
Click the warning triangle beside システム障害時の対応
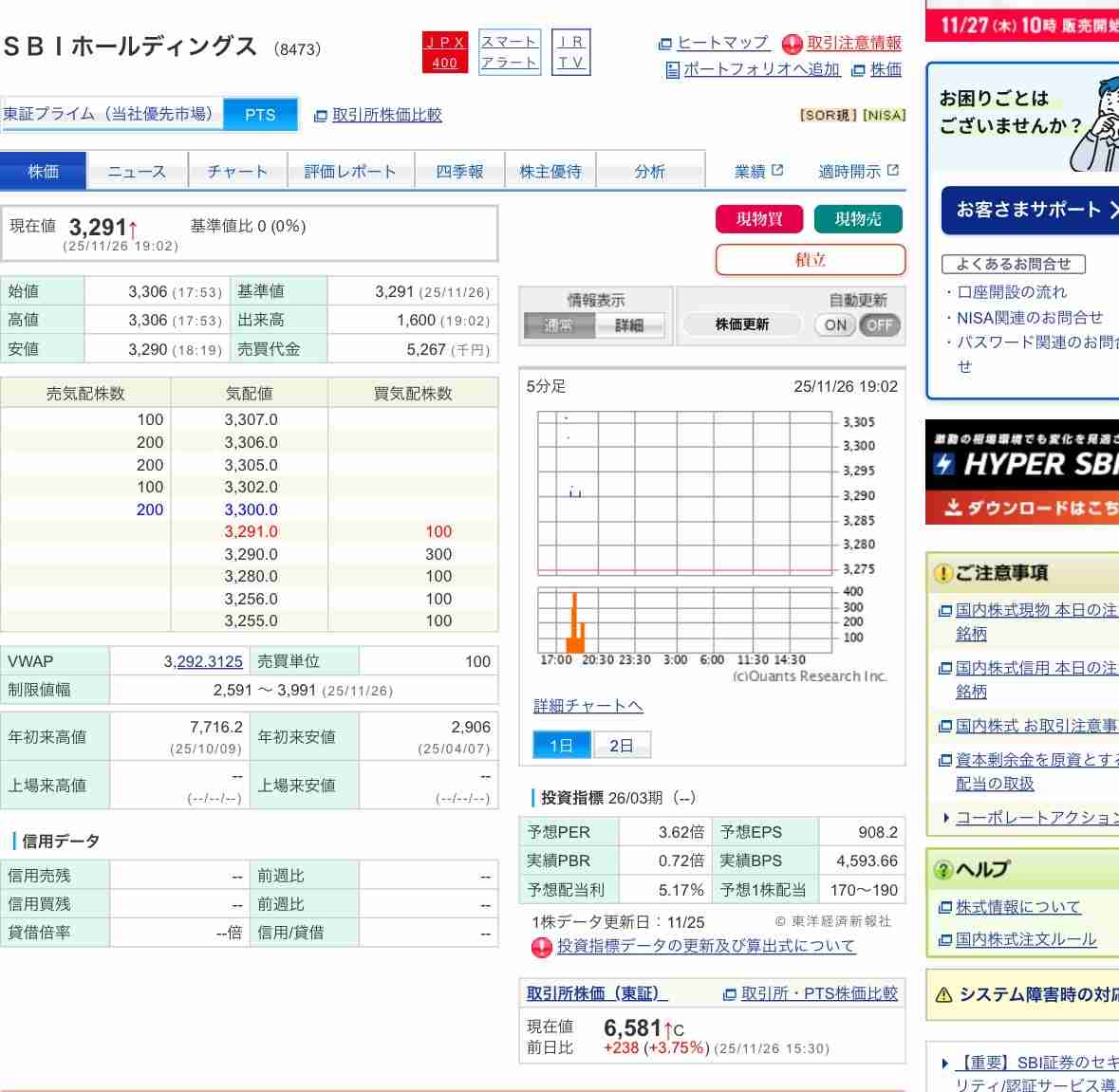[x=943, y=995]
